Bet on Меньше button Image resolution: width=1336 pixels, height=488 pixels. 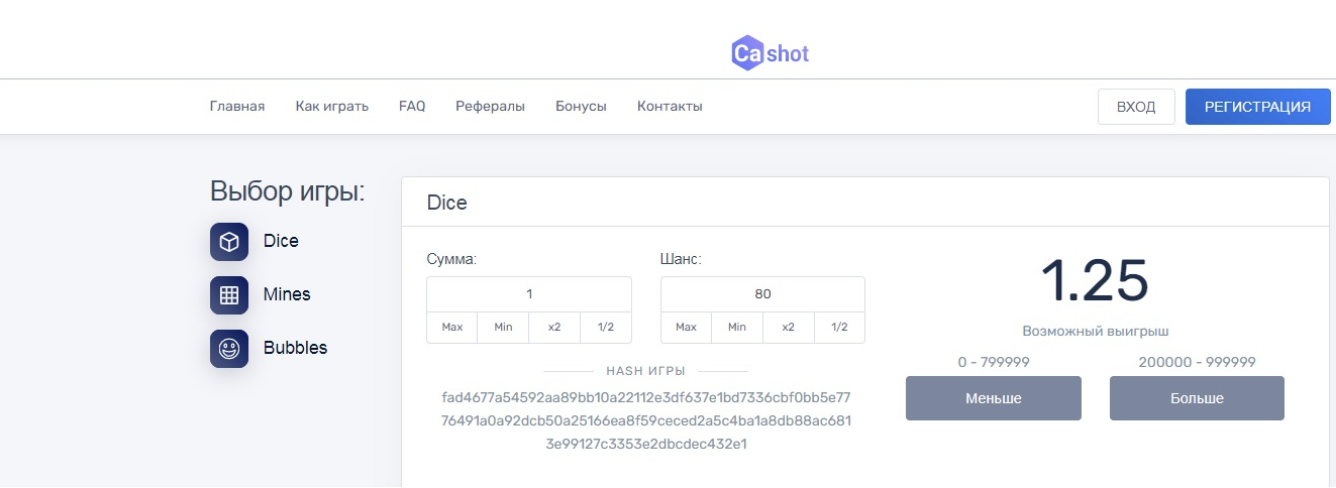(993, 398)
